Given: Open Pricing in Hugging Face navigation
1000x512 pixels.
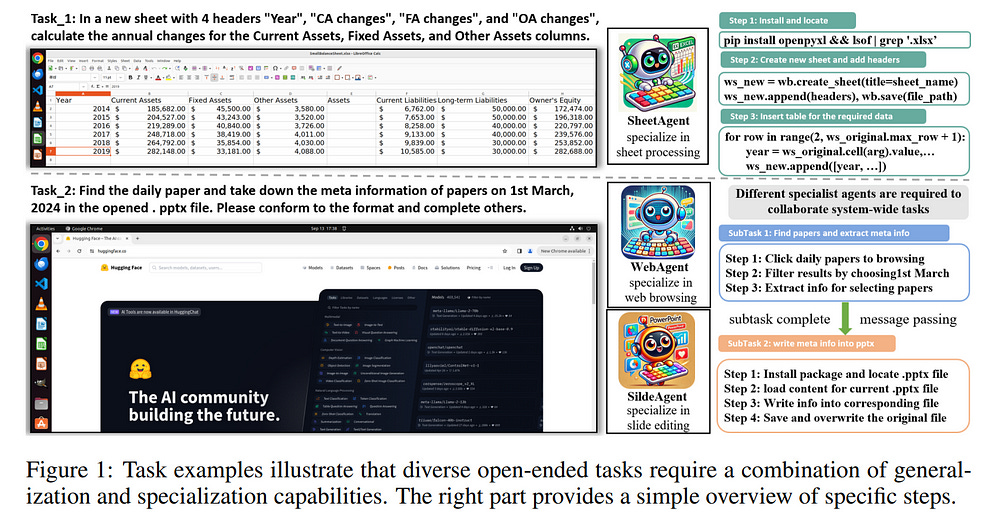Looking at the screenshot, I should click(x=473, y=268).
